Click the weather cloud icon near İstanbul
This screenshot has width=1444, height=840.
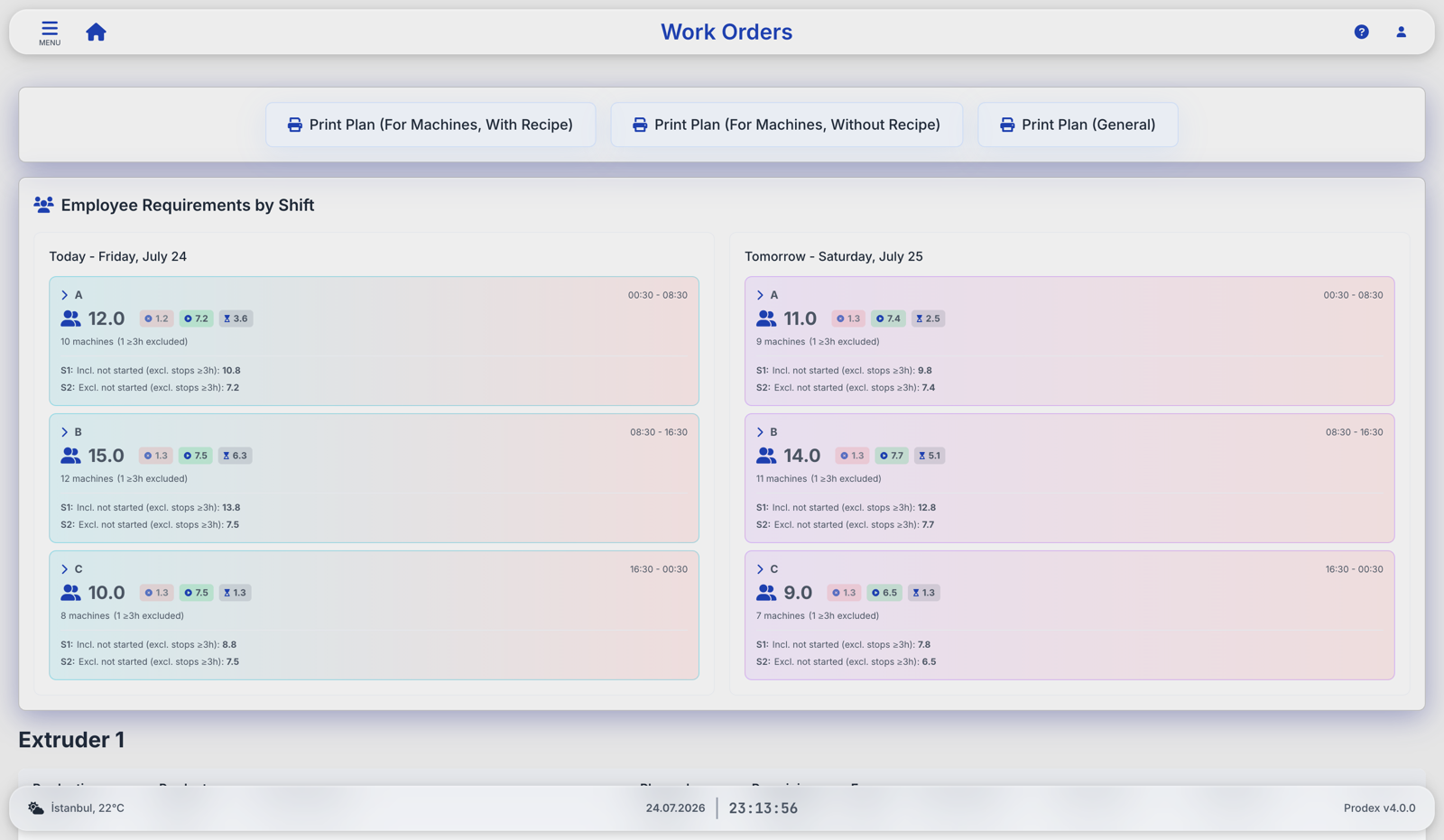35,808
